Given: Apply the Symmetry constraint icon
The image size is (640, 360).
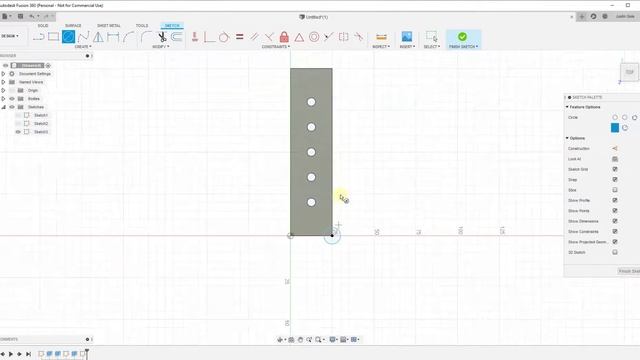Looking at the screenshot, I should coord(344,37).
